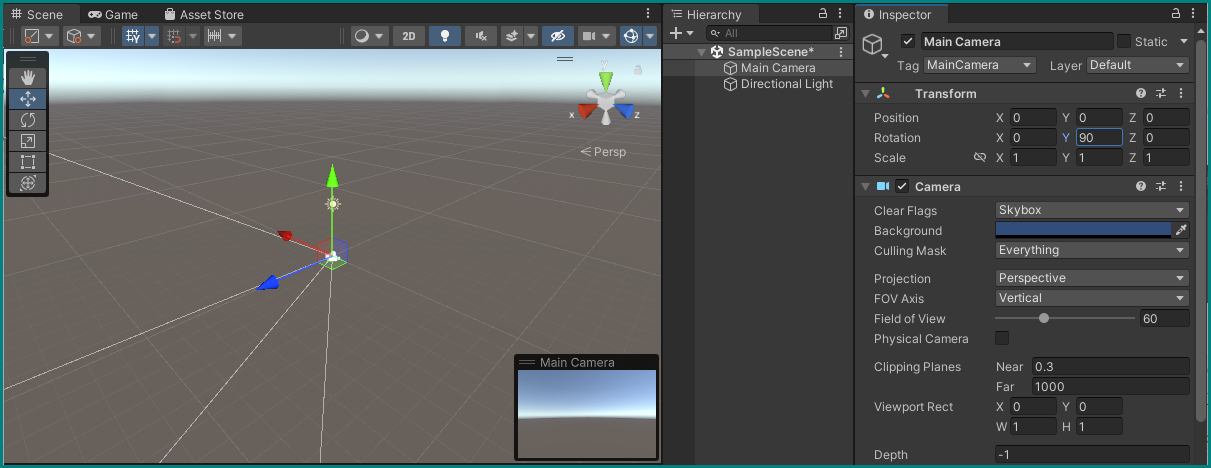Mute scene audio with the speaker icon

tap(482, 36)
